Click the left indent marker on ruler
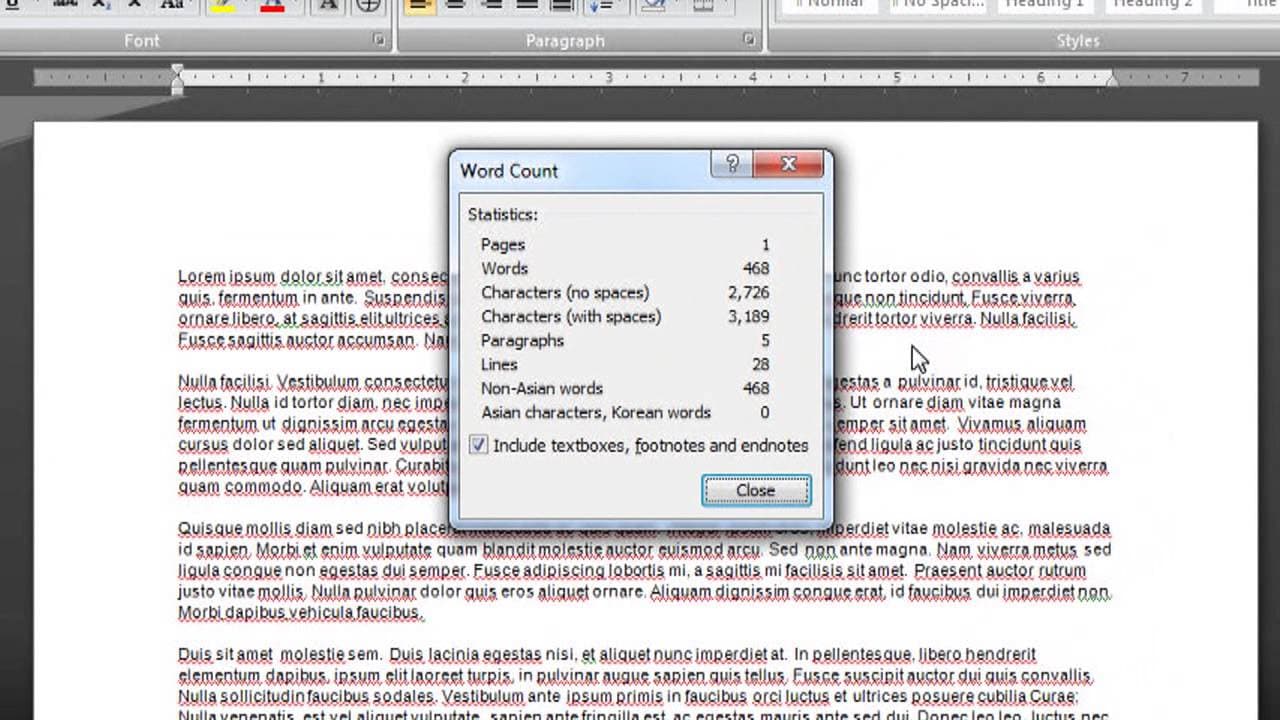Viewport: 1280px width, 720px height. tap(177, 86)
